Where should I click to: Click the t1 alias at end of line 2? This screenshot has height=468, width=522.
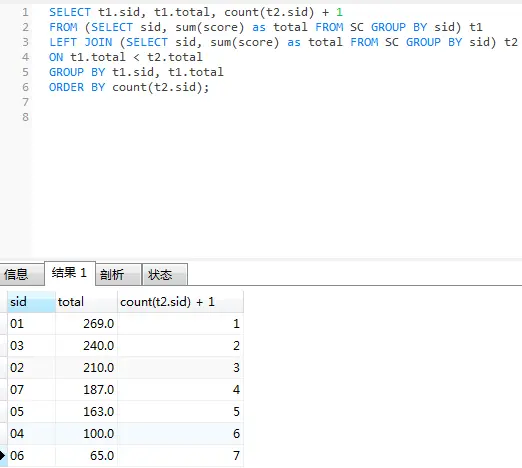pyautogui.click(x=476, y=27)
